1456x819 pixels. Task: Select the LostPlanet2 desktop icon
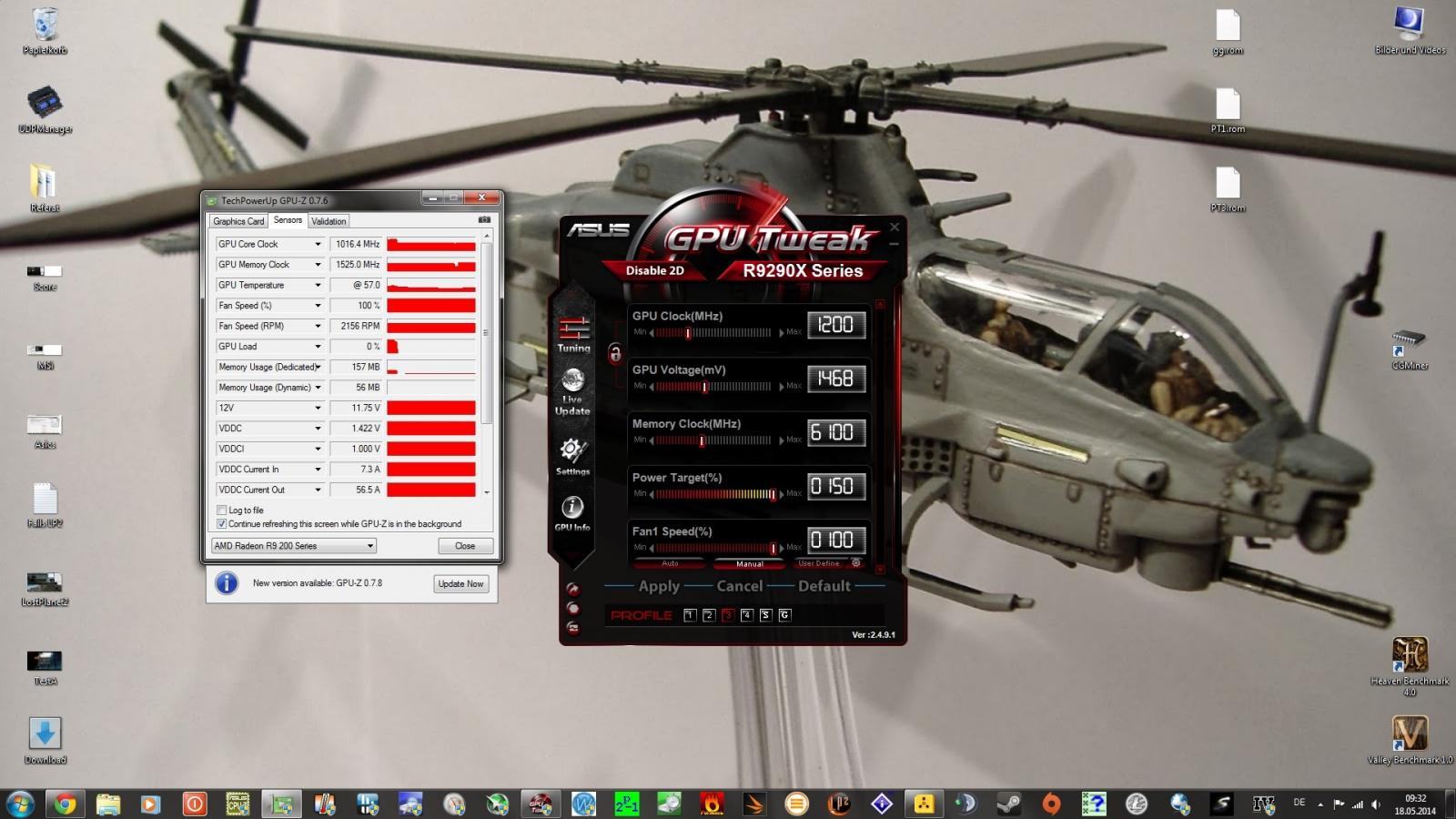pos(45,589)
